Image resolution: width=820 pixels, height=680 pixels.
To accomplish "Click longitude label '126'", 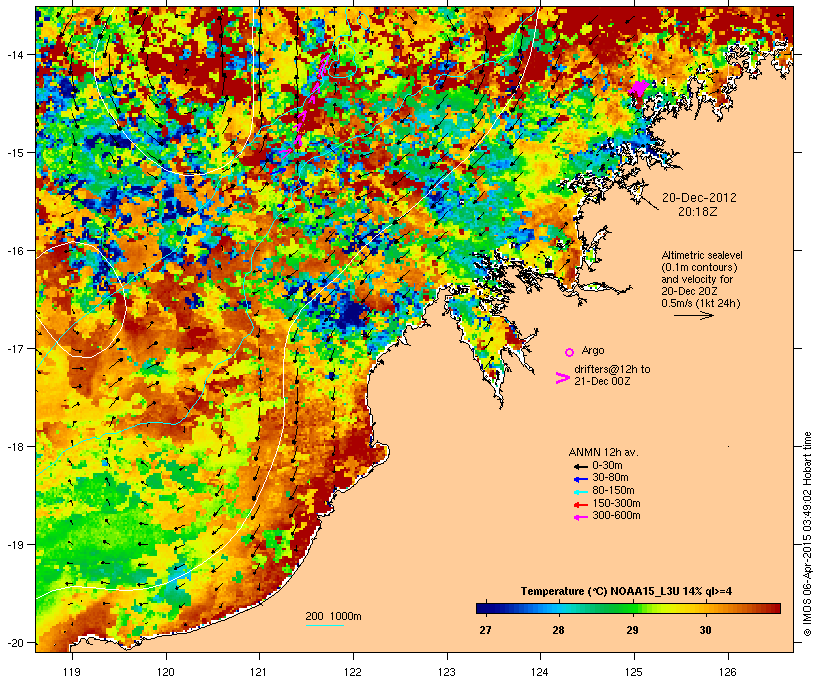I will click(728, 672).
